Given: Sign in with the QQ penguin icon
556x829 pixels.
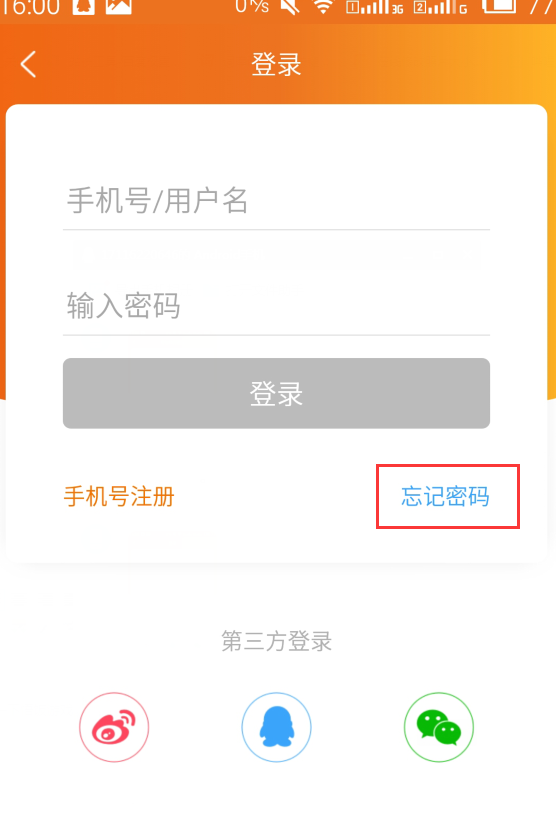Looking at the screenshot, I should (276, 727).
